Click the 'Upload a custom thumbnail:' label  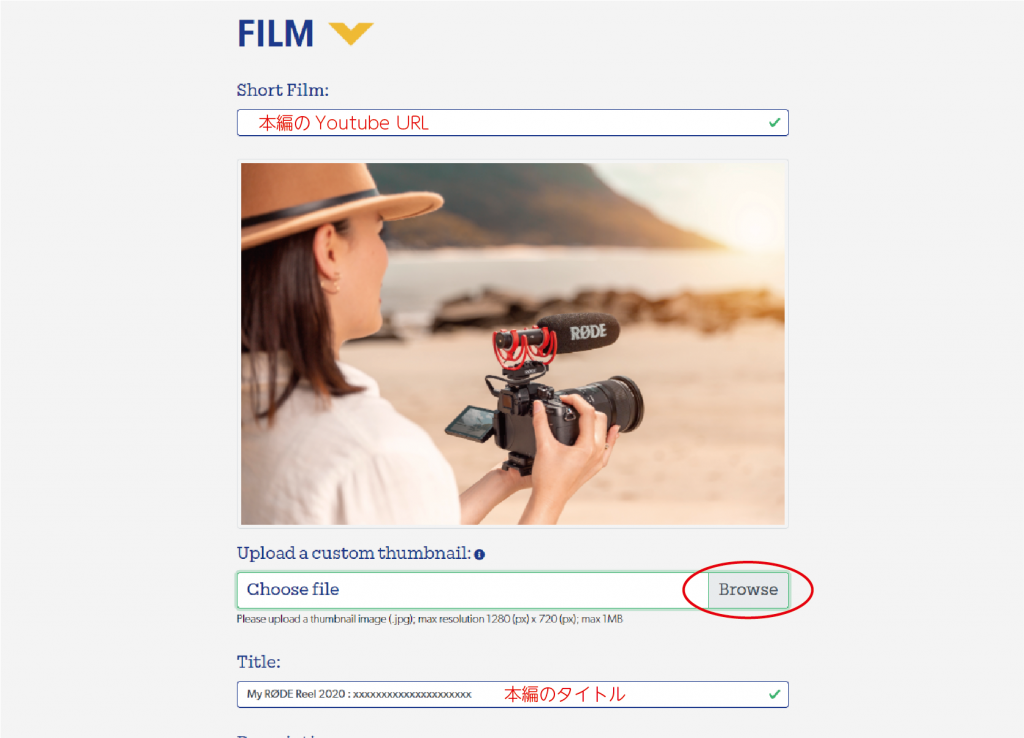(353, 553)
